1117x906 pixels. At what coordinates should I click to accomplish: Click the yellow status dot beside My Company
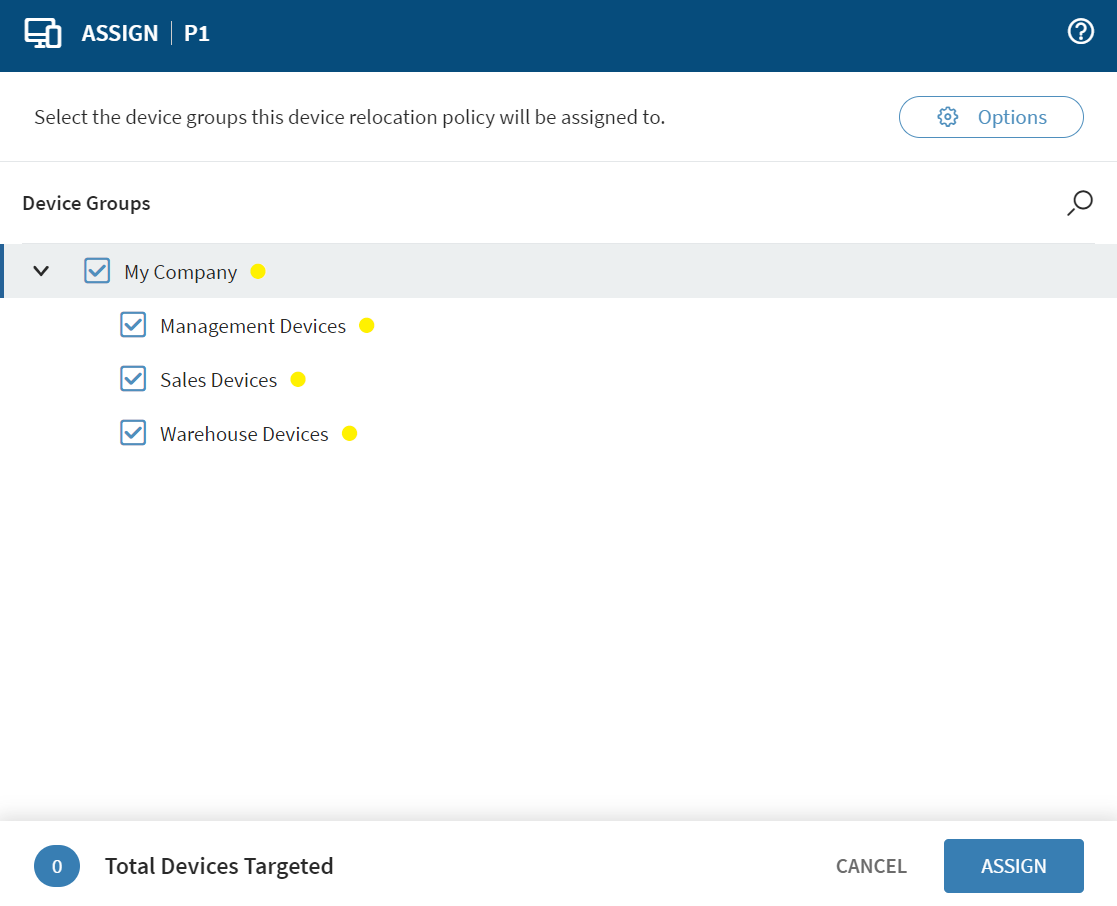[x=258, y=271]
